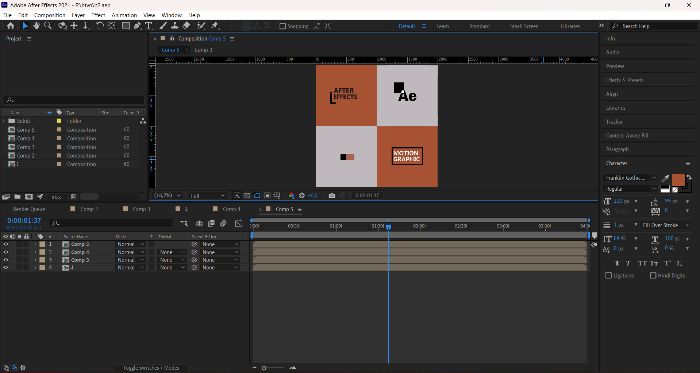Select the Brush tool
The height and width of the screenshot is (373, 700).
click(164, 26)
